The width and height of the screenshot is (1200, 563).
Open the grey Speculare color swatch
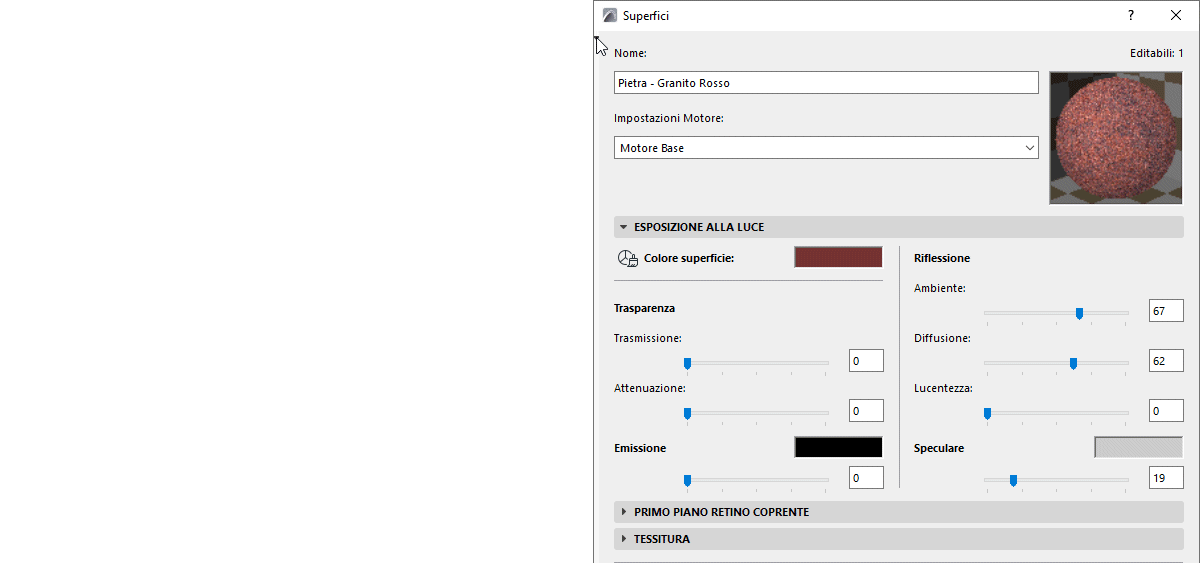(1139, 447)
